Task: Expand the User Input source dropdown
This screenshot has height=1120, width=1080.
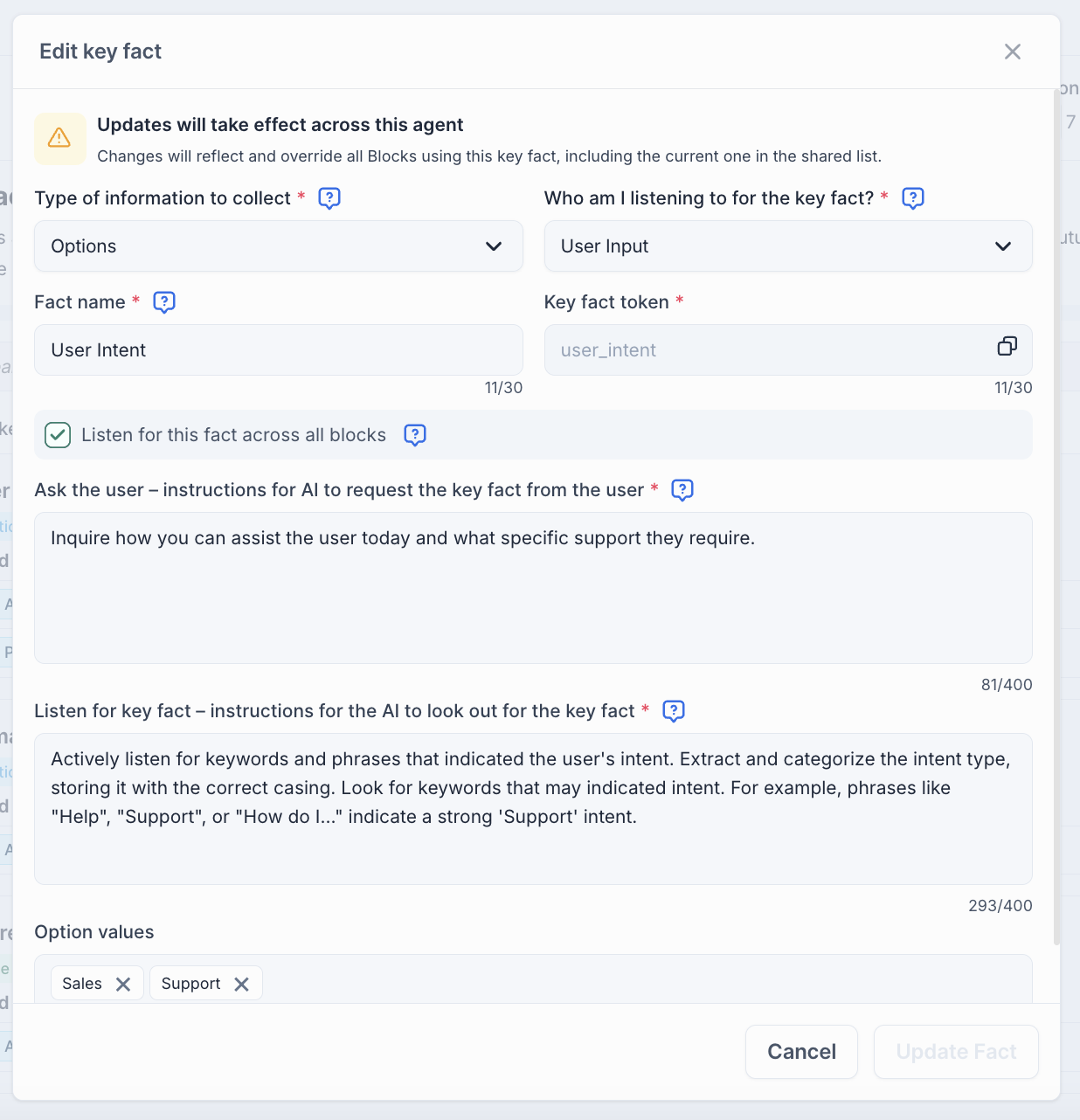Action: (787, 246)
